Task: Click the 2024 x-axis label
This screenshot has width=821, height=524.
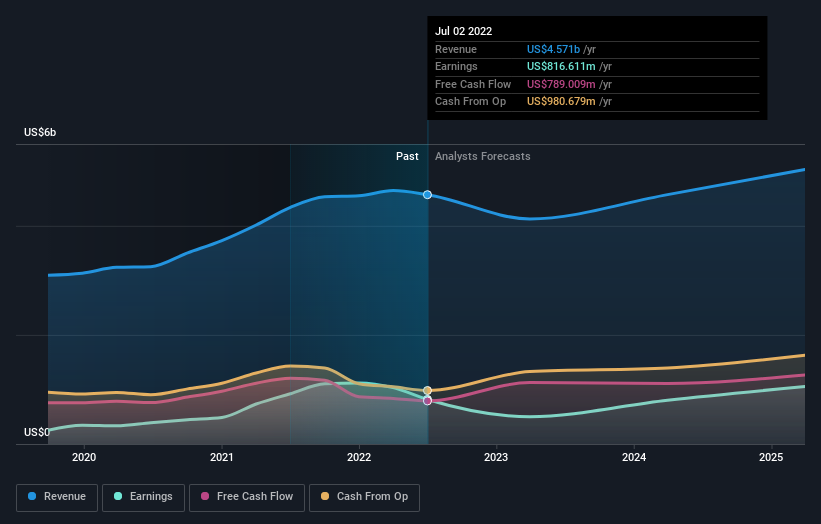Action: (634, 458)
